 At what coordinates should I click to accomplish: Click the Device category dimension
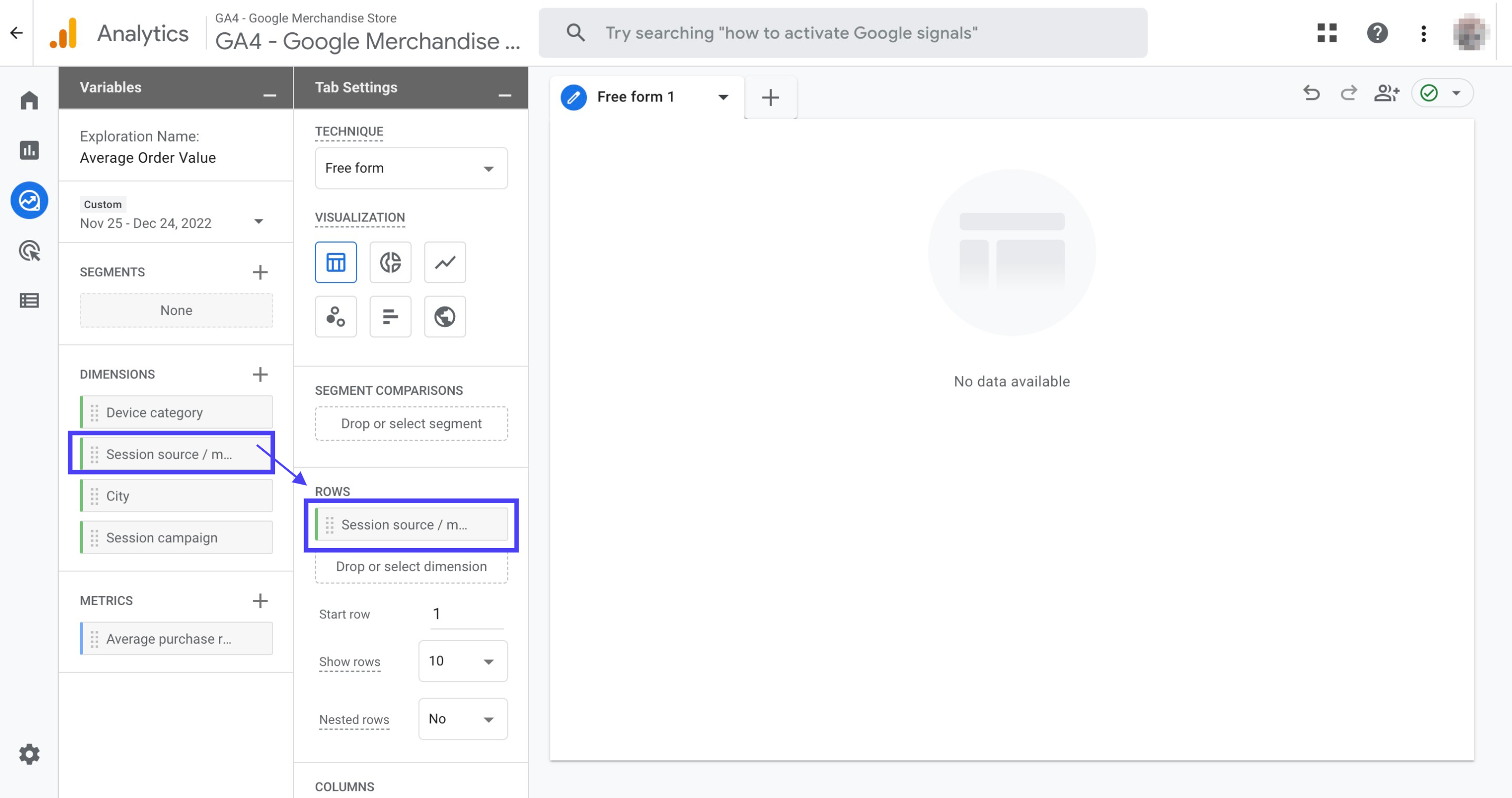[176, 413]
